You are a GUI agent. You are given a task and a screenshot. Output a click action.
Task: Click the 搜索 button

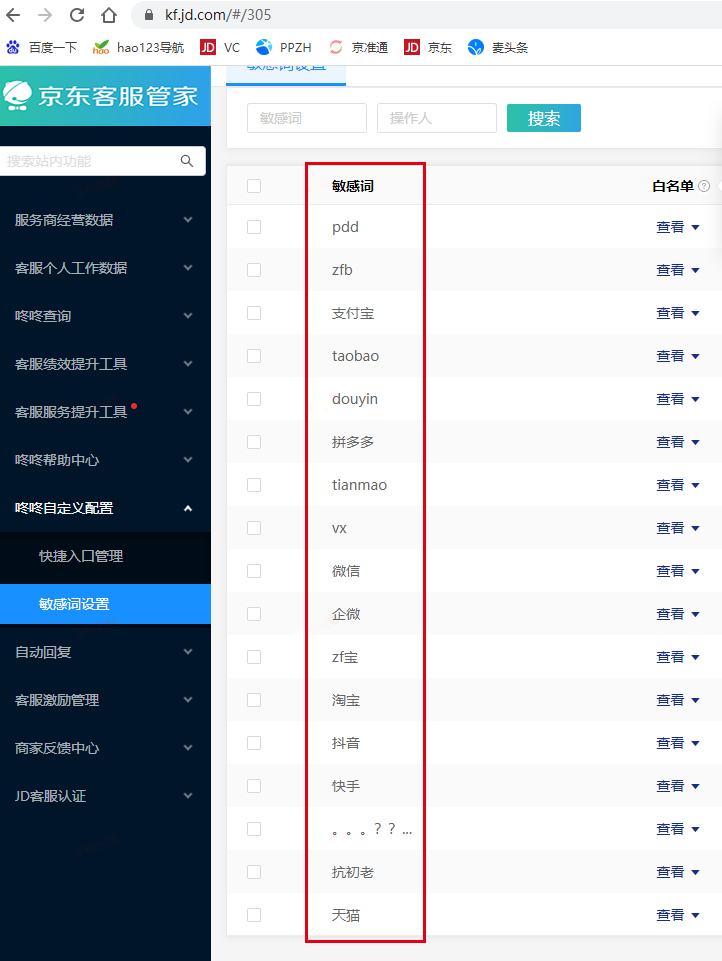pos(544,118)
